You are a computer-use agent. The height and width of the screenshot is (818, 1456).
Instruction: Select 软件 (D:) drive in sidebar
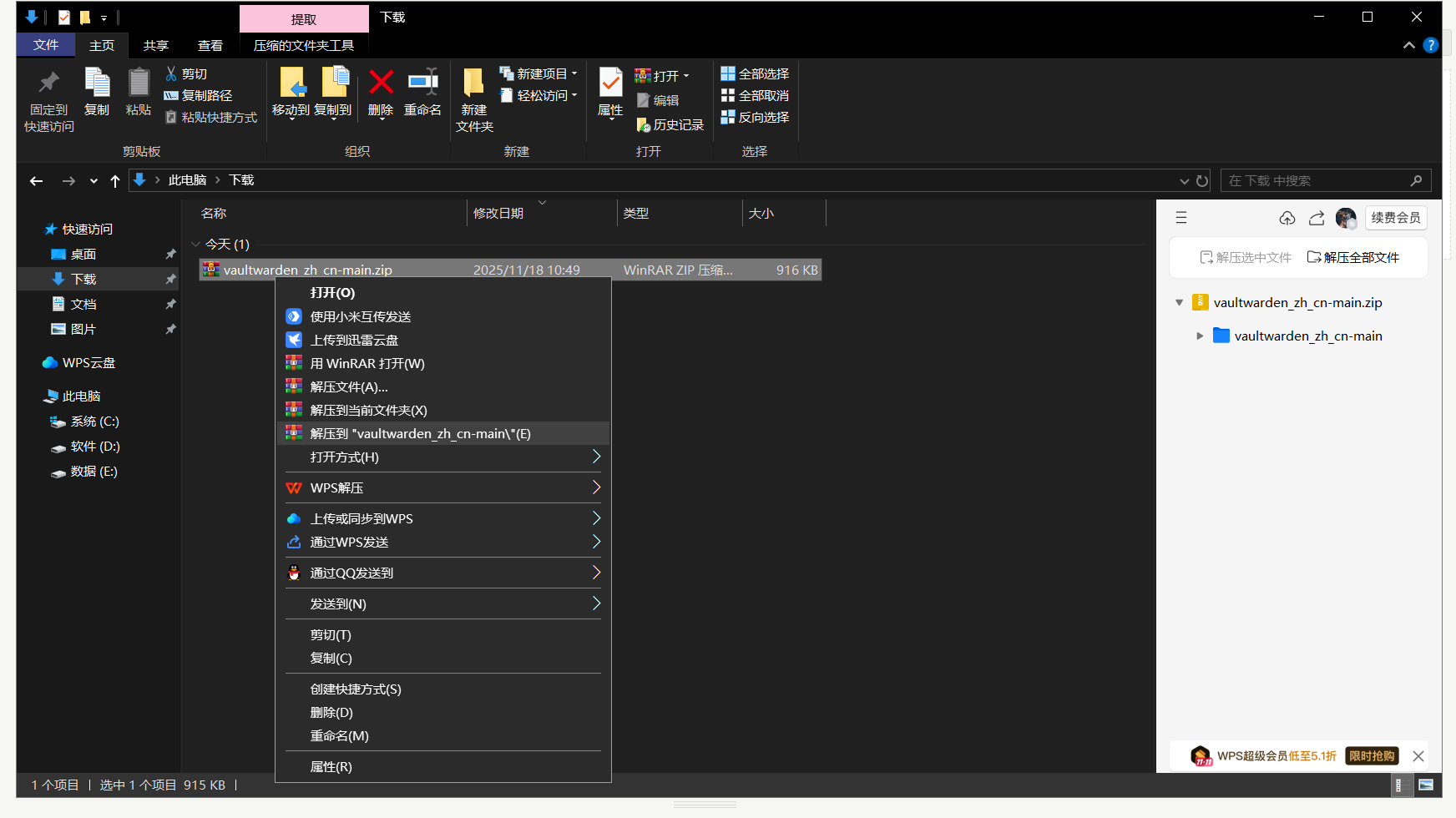point(94,447)
